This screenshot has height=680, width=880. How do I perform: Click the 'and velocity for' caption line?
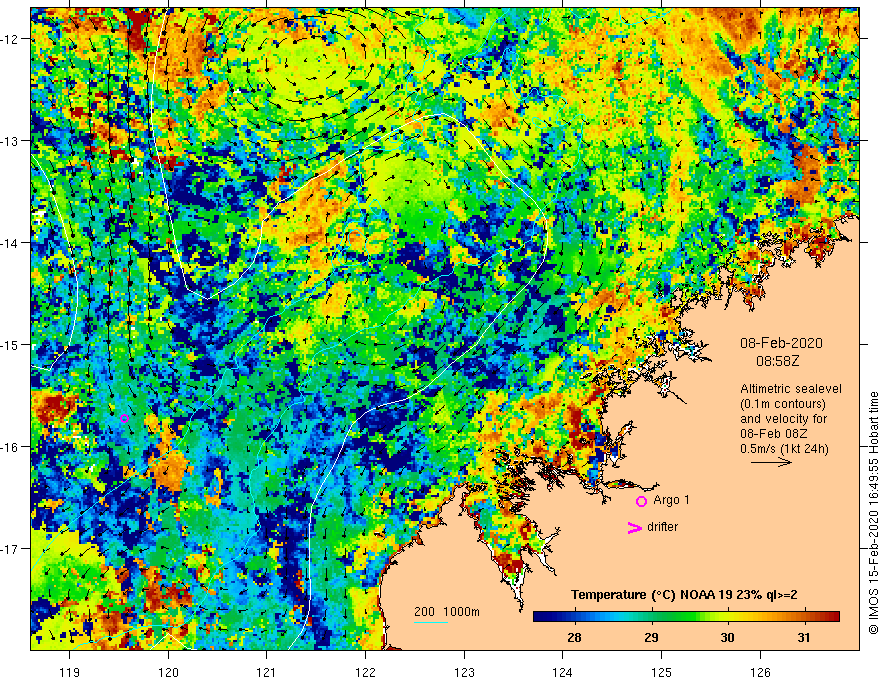783,419
